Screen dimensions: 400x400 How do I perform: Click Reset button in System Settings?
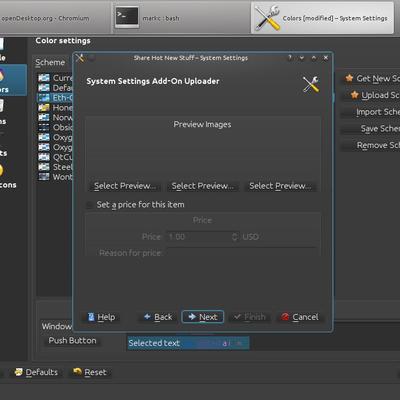click(90, 372)
